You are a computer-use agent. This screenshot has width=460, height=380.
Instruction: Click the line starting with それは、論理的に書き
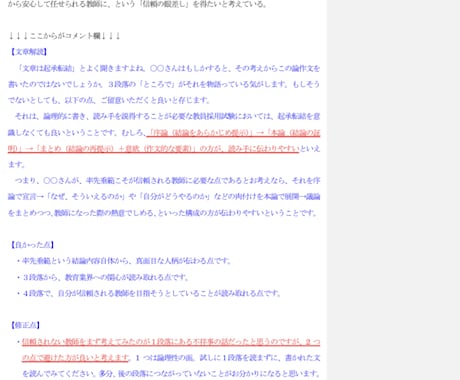click(167, 116)
